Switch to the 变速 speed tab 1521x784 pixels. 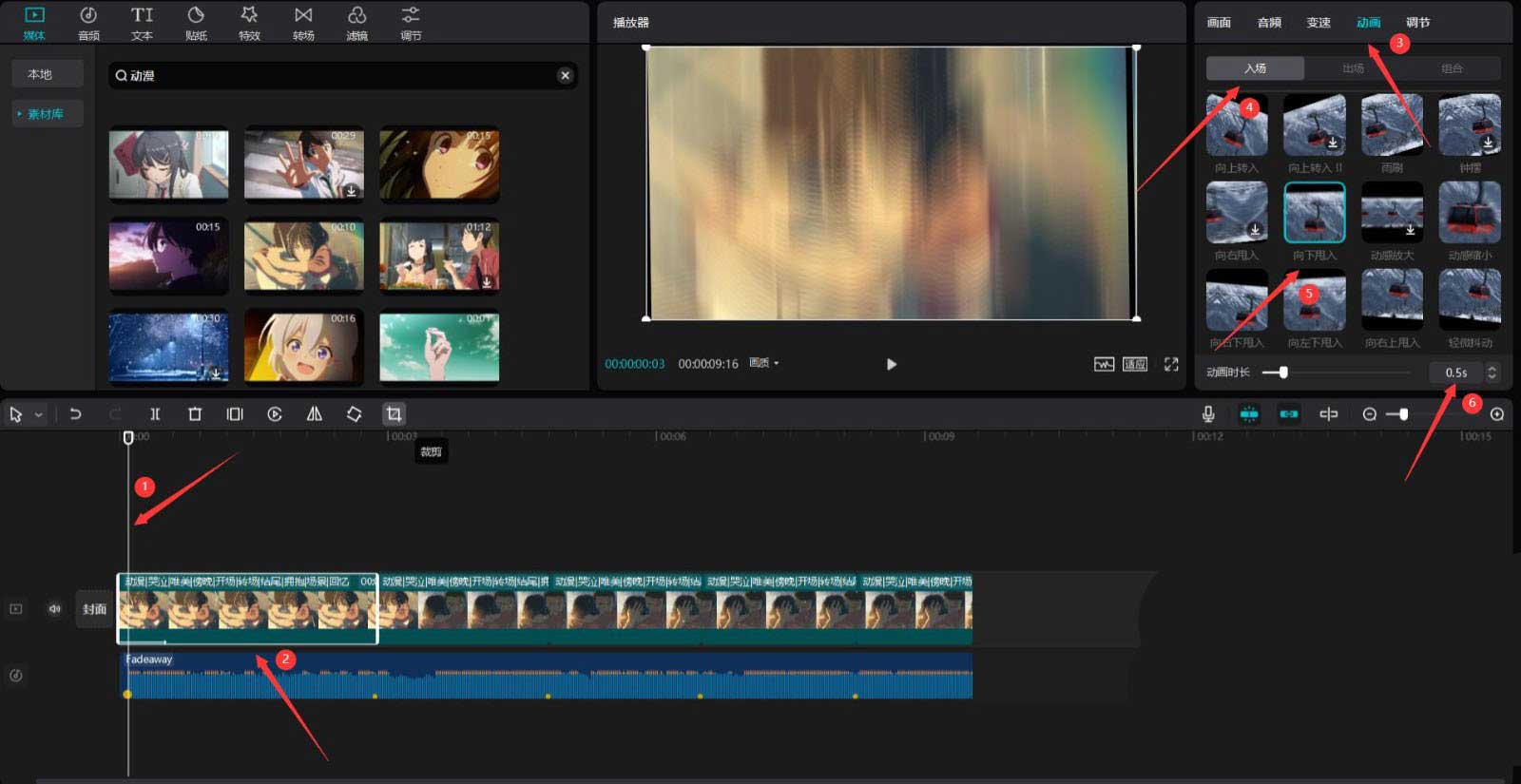(x=1319, y=23)
